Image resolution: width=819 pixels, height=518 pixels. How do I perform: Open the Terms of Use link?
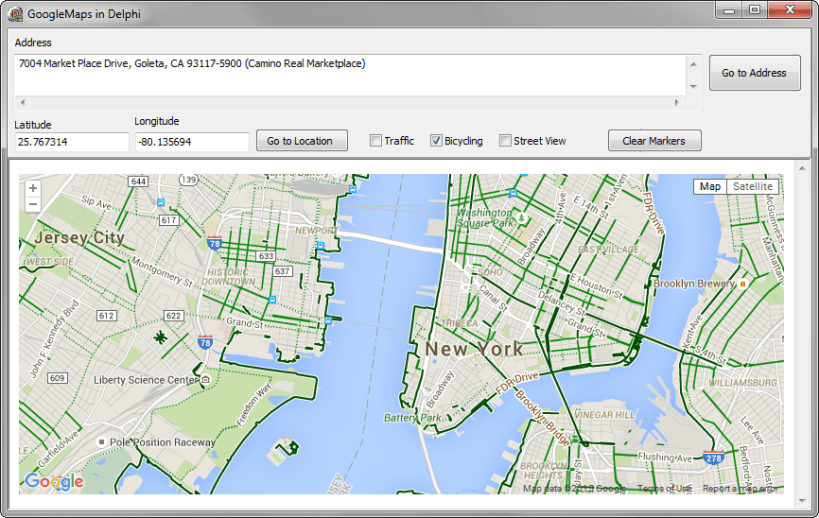pos(664,489)
